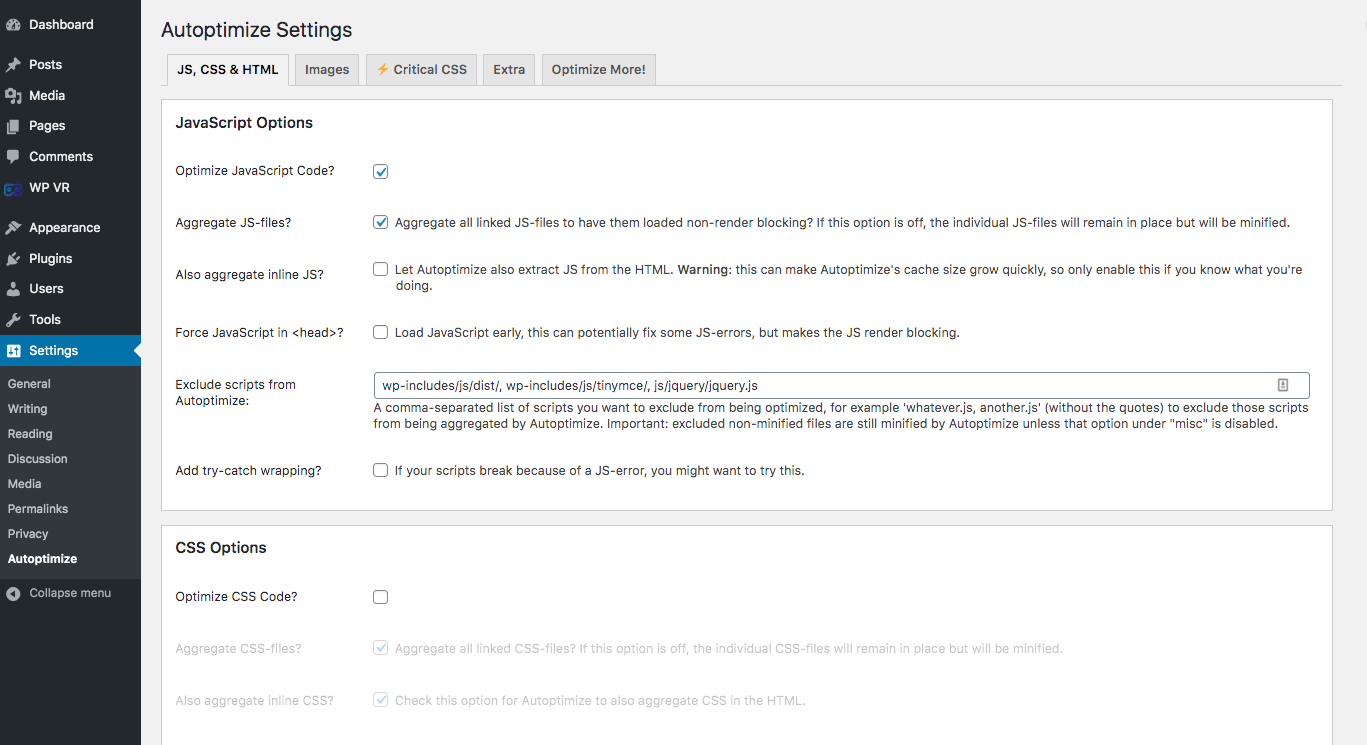Image resolution: width=1367 pixels, height=745 pixels.
Task: Click Settings in sidebar
Action: coord(70,351)
